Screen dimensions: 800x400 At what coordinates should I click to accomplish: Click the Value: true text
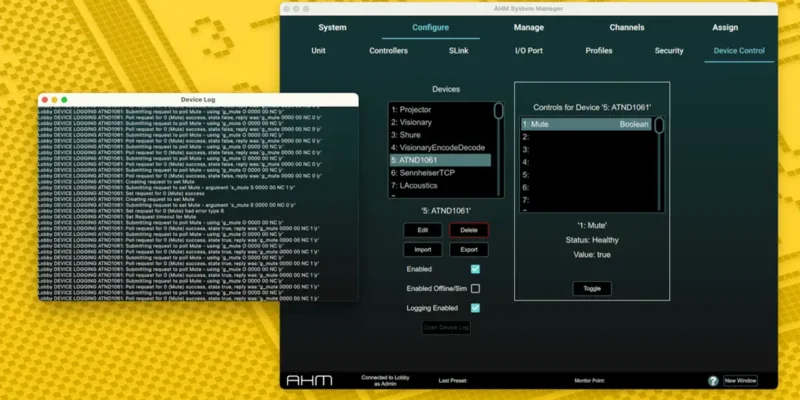pyautogui.click(x=592, y=255)
